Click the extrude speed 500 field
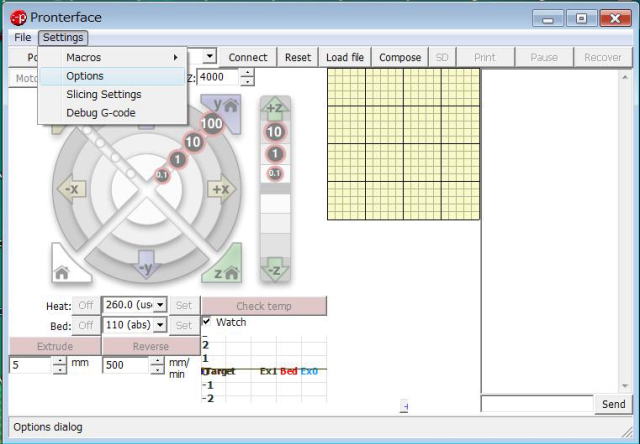The width and height of the screenshot is (640, 444). (127, 365)
